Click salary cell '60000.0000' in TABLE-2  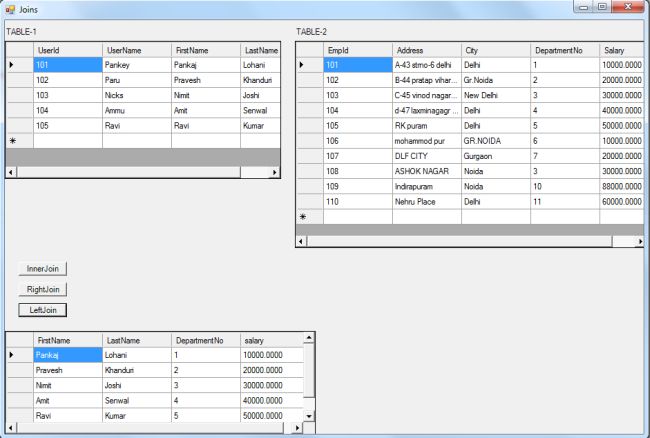tap(621, 201)
